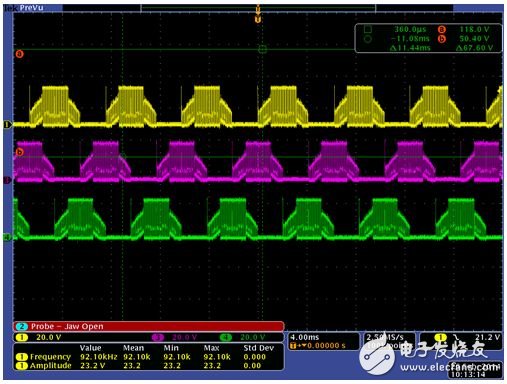
Task: Click the 'Δ11.44ms' cursor delta time readout
Action: [x=410, y=48]
